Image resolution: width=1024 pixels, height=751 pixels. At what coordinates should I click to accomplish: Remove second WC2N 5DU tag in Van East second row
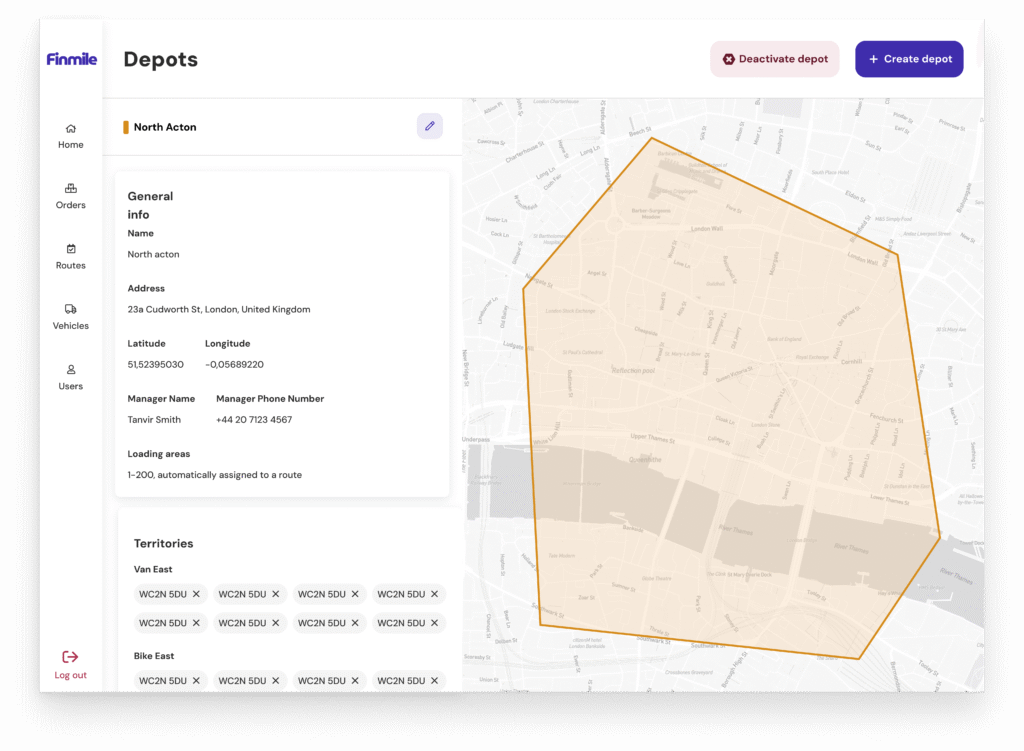coord(275,623)
